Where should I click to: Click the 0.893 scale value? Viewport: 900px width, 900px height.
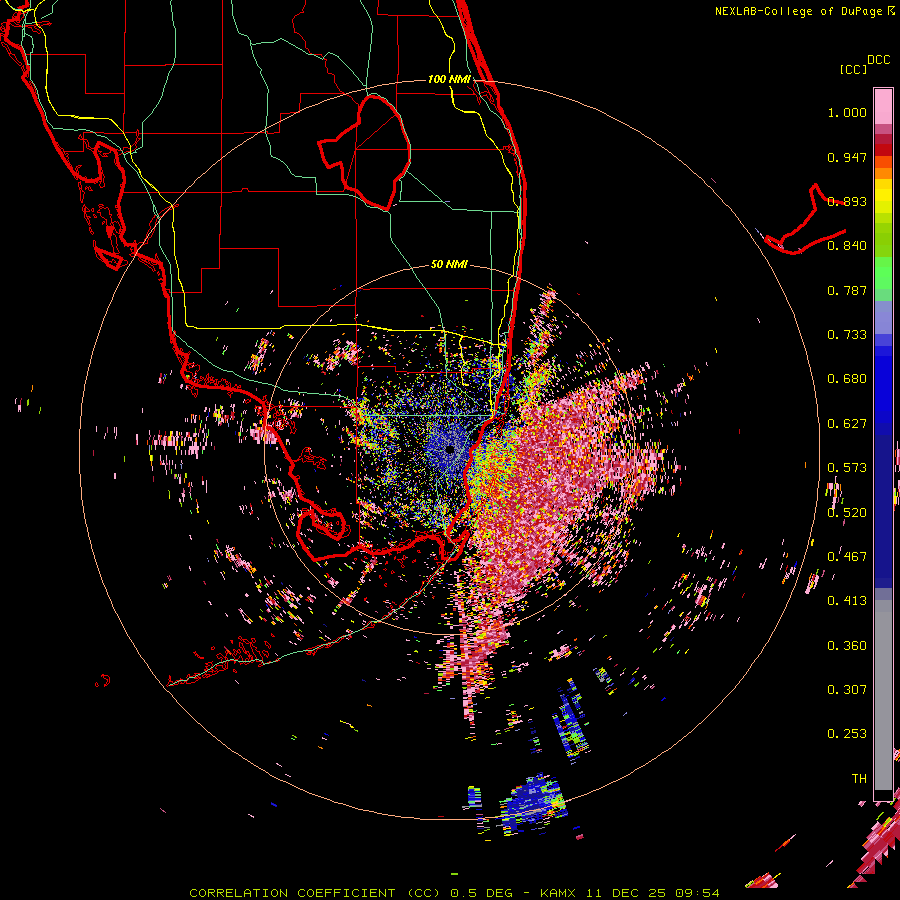847,201
